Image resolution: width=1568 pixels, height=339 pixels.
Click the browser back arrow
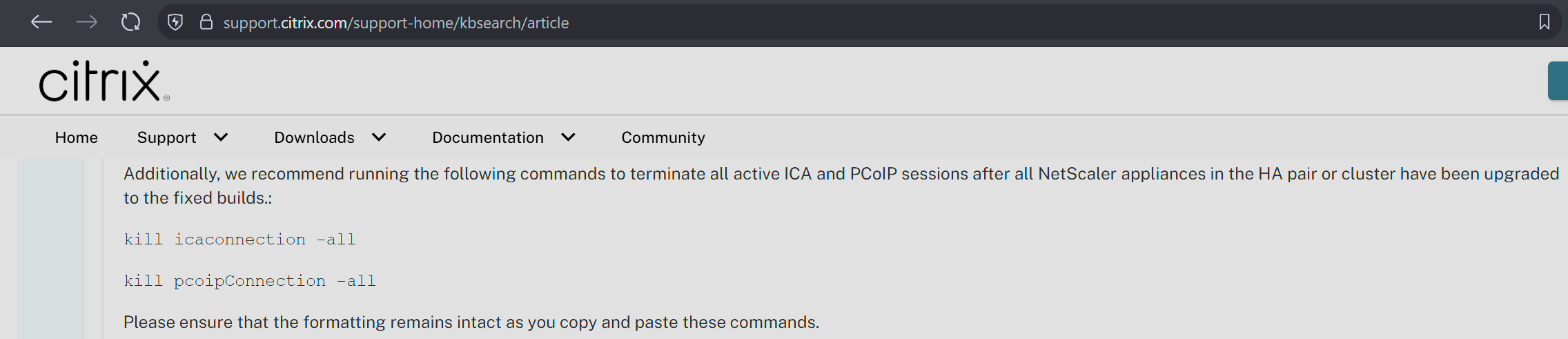pos(41,22)
